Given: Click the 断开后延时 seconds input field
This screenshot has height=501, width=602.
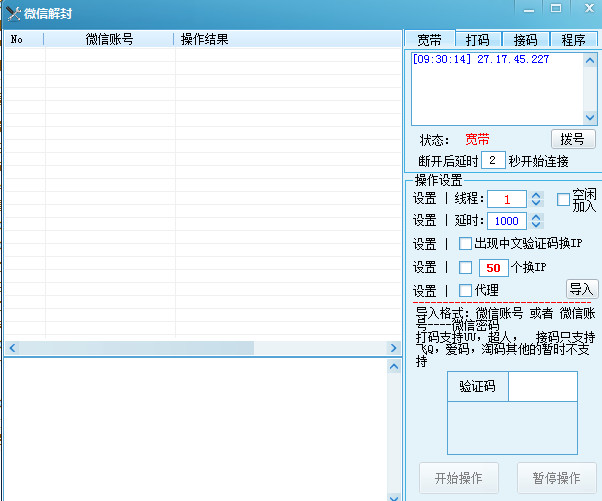Looking at the screenshot, I should (x=493, y=160).
